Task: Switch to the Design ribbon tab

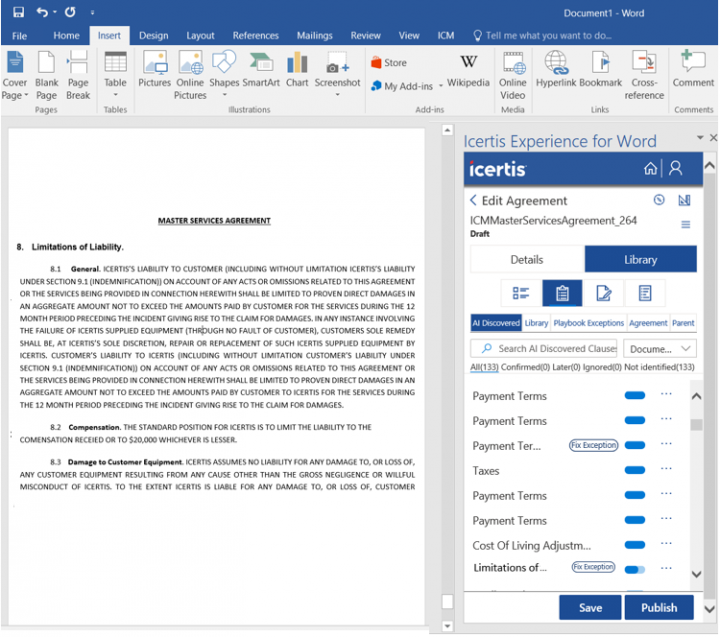Action: tap(153, 35)
